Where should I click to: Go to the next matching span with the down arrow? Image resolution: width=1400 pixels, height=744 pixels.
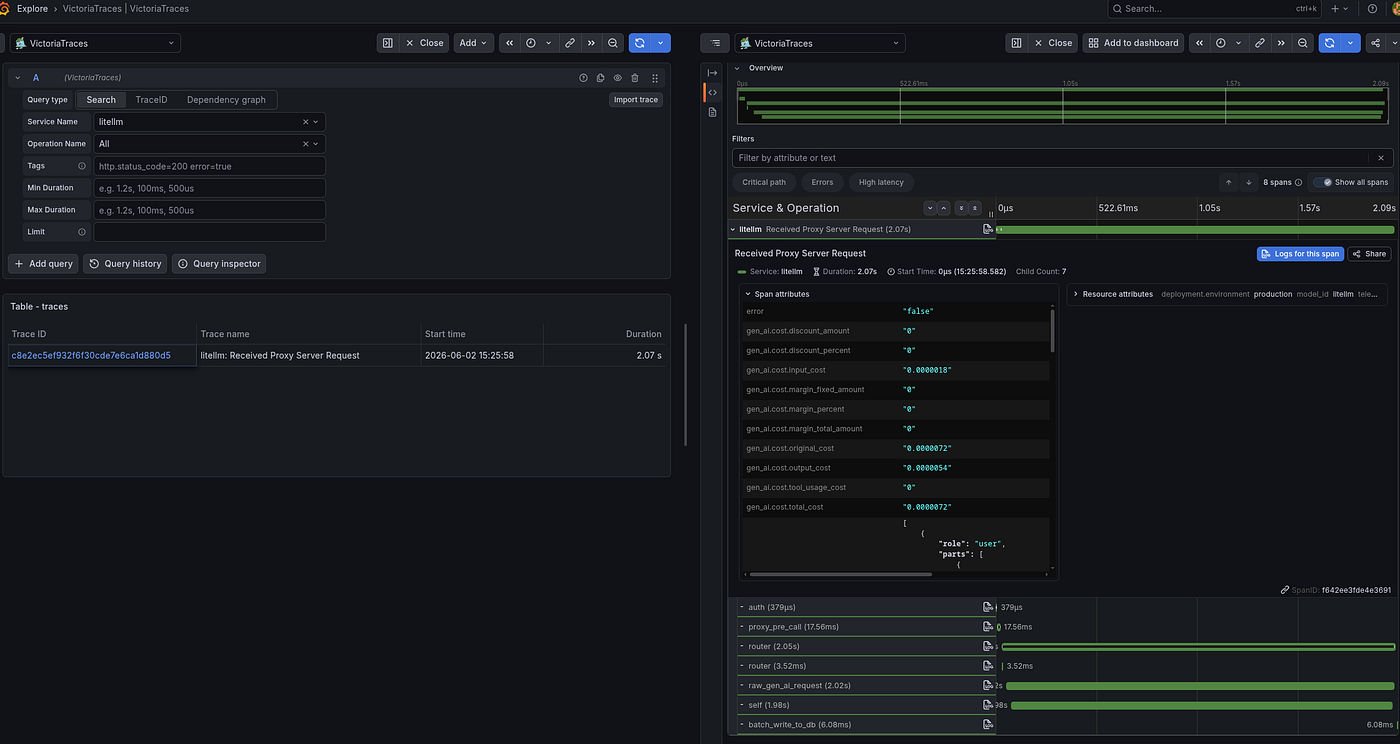click(x=1248, y=182)
